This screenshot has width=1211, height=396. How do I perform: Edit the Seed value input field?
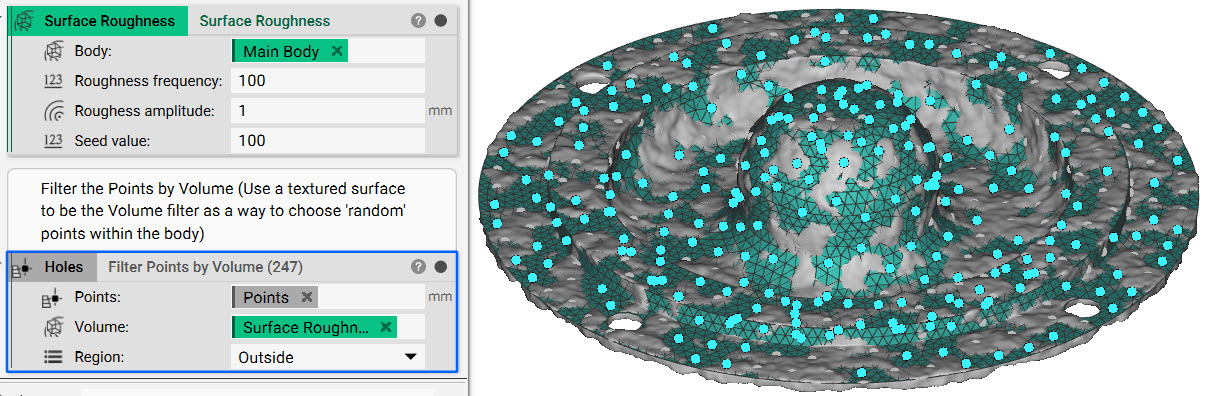[328, 141]
